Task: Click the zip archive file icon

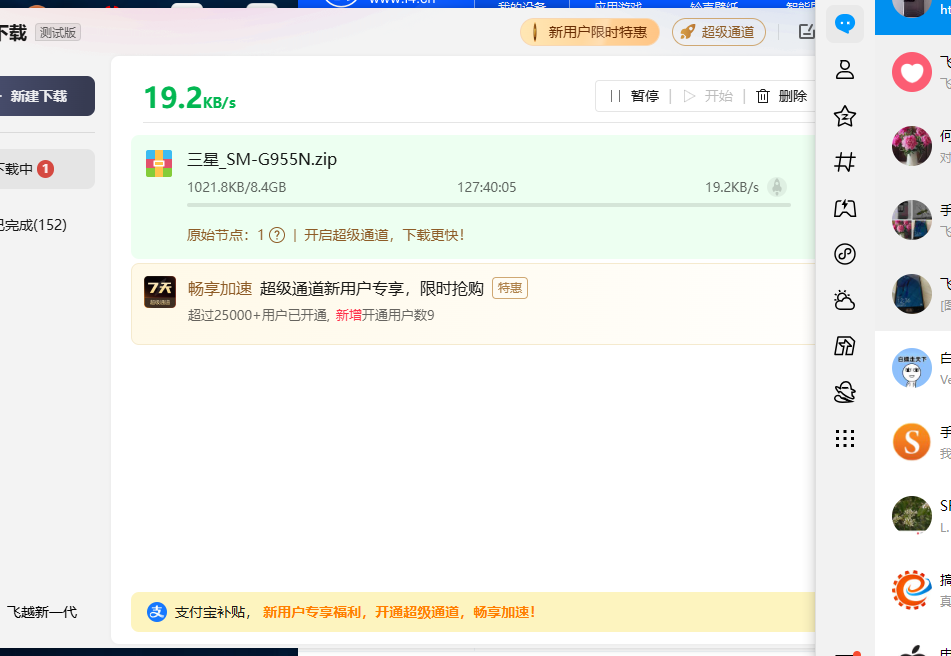Action: (x=159, y=164)
